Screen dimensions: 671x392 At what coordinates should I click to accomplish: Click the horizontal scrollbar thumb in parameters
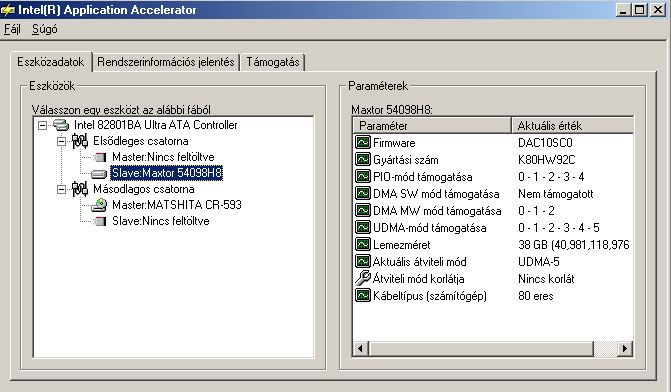coord(481,348)
